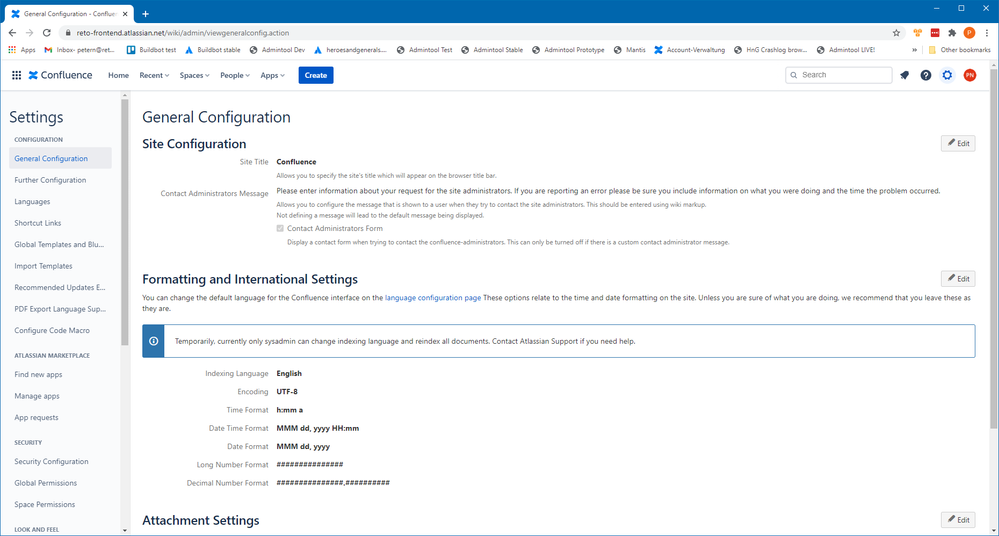Image resolution: width=999 pixels, height=536 pixels.
Task: Edit the Attachment Settings section
Action: (958, 519)
